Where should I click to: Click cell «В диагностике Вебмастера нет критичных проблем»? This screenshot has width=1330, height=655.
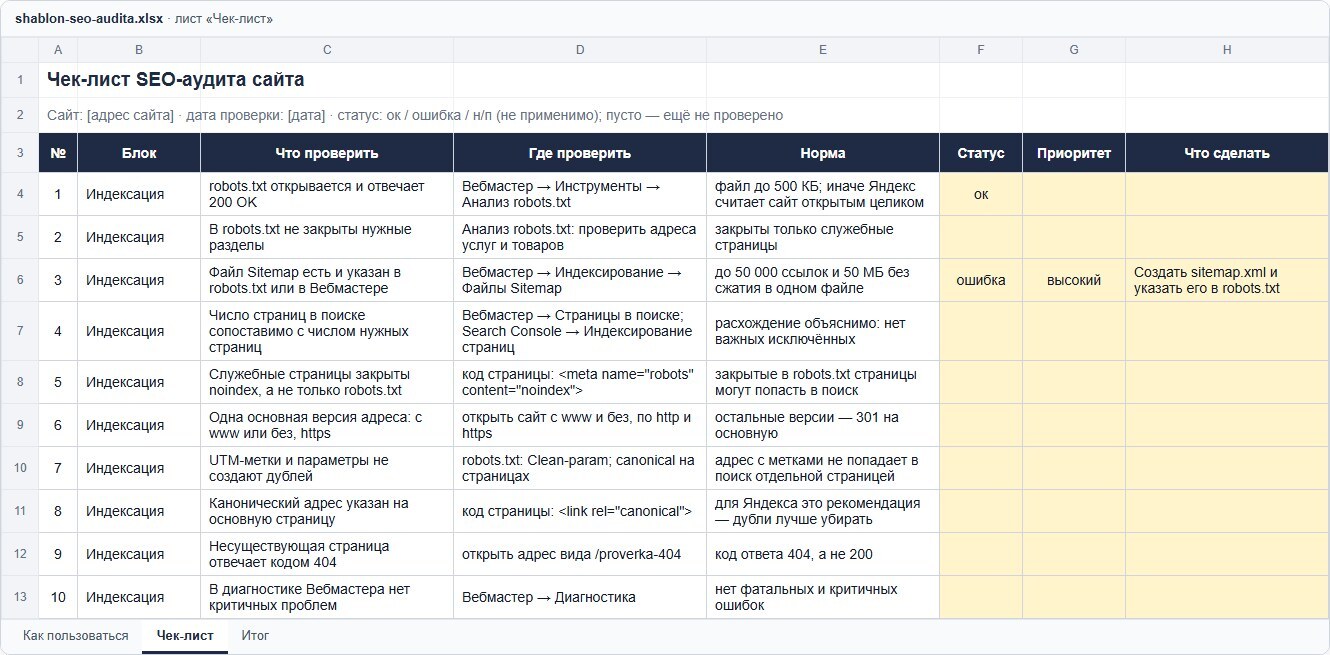[x=327, y=597]
